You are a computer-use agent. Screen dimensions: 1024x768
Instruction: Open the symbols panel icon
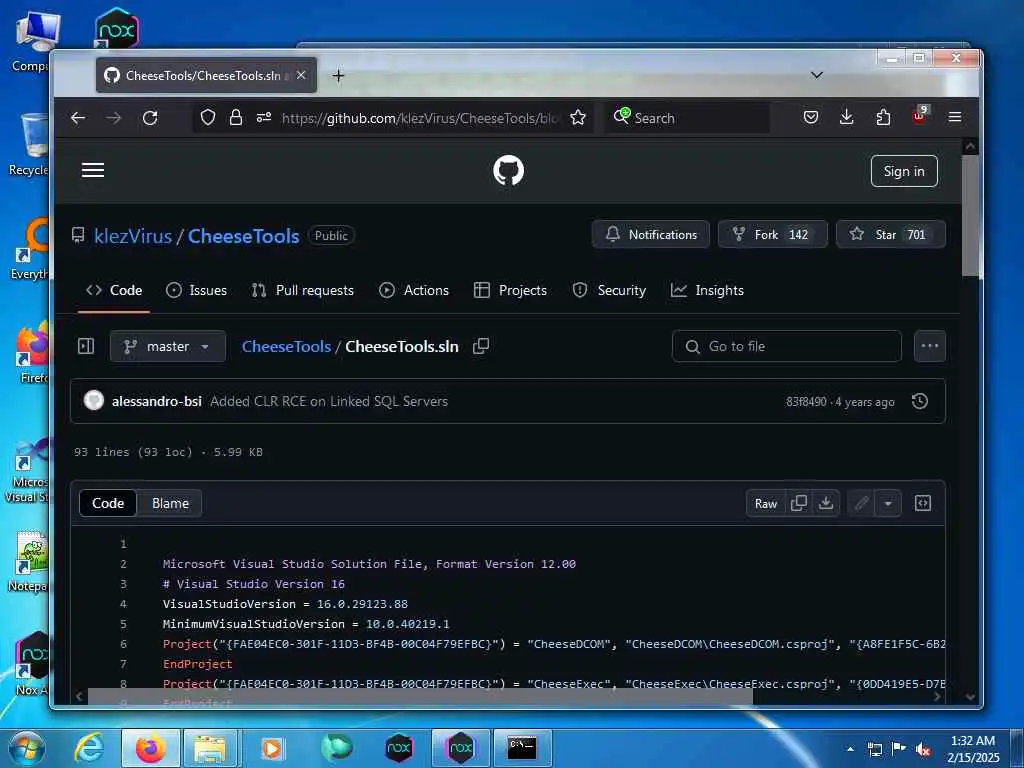pyautogui.click(x=923, y=503)
